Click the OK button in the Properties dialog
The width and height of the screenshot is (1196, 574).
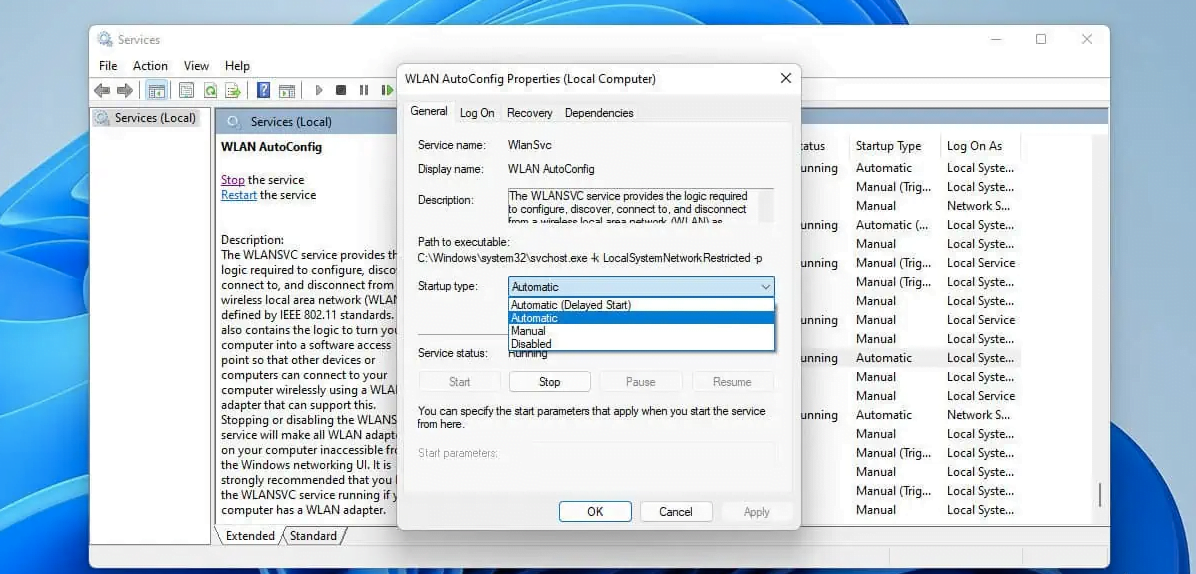[x=595, y=512]
